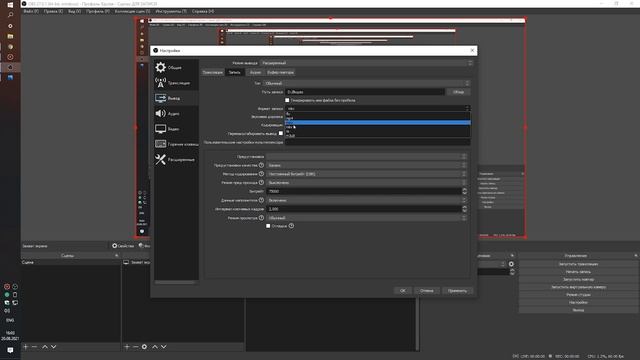Expand the Режим вывода dropdown

[366, 63]
